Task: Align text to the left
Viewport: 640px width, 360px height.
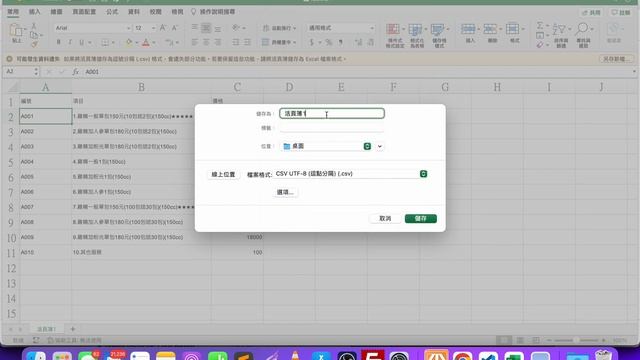Action: click(195, 42)
